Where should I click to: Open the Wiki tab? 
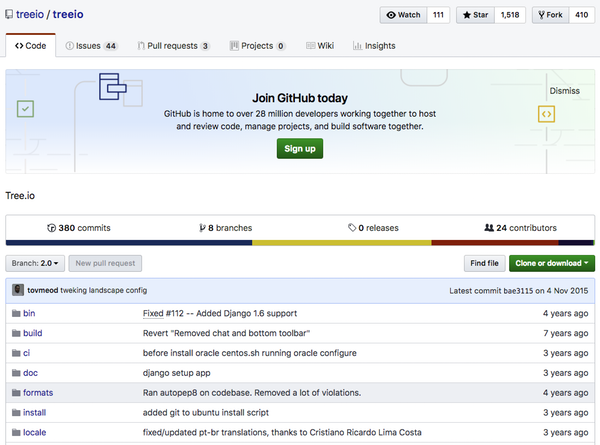point(320,46)
